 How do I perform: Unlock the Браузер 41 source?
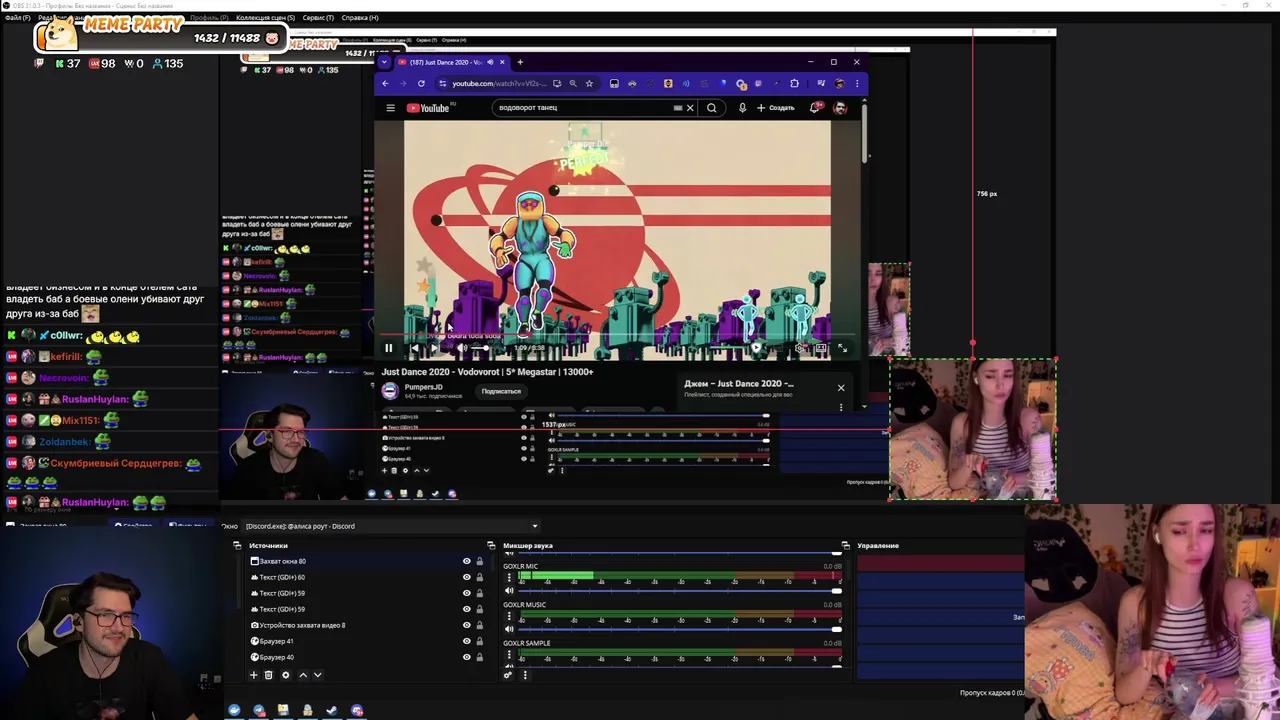(479, 641)
